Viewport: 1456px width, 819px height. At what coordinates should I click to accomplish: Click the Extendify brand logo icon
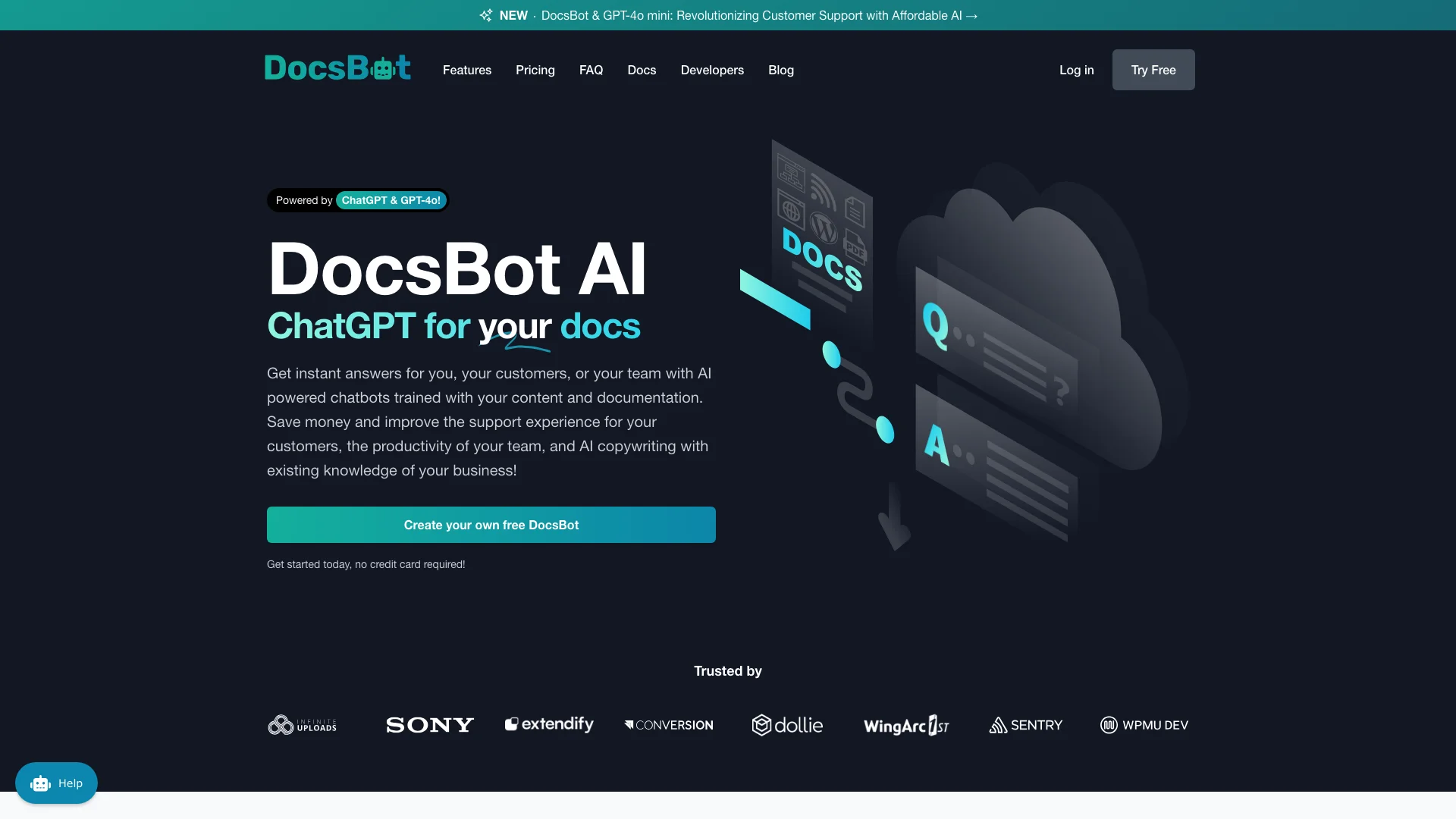pos(511,724)
